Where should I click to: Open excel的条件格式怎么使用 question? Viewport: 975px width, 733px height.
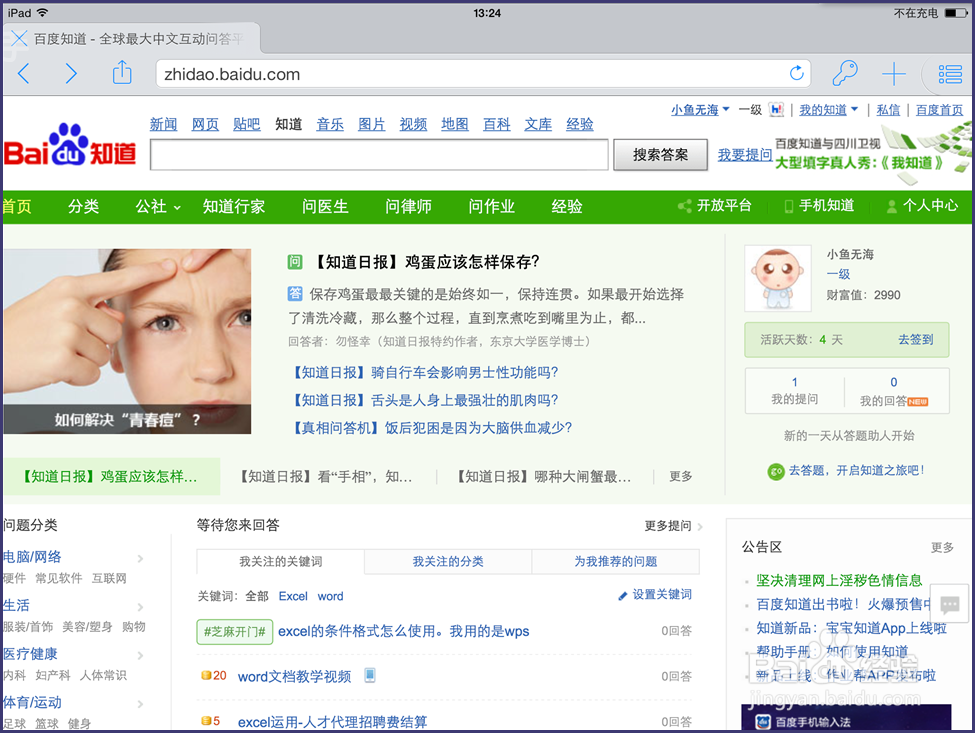(x=404, y=631)
